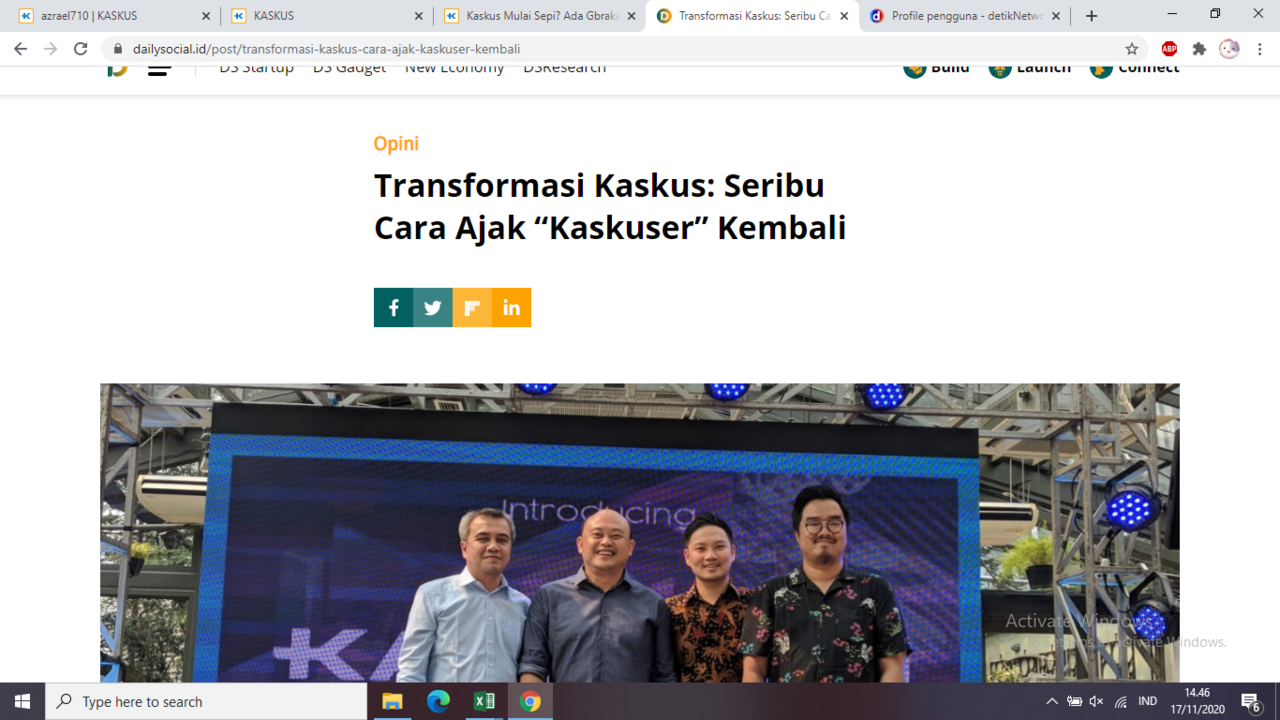Open DS Gadget menu item
This screenshot has width=1280, height=720.
coord(349,69)
